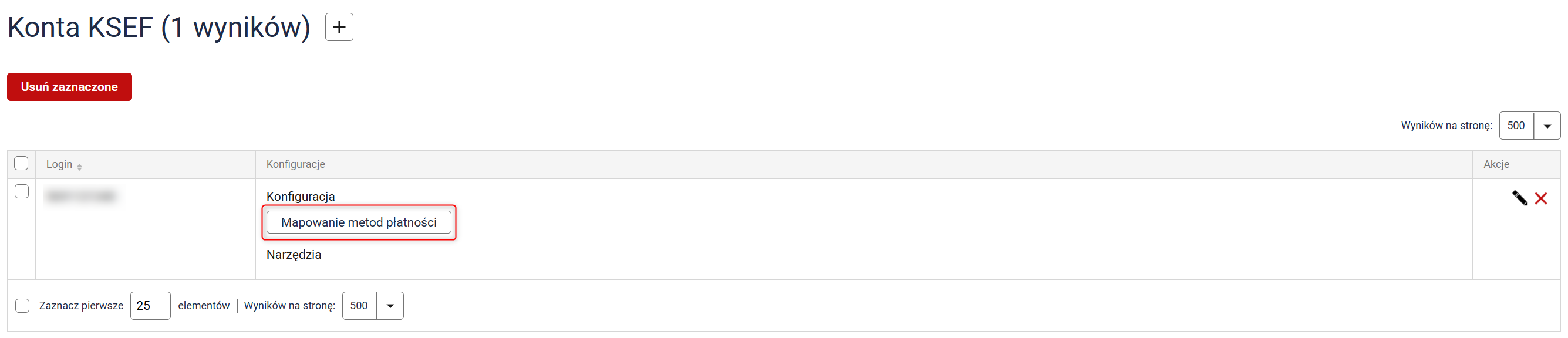This screenshot has width=1568, height=338.
Task: Click the top results-per-page 500 value
Action: coord(1516,126)
